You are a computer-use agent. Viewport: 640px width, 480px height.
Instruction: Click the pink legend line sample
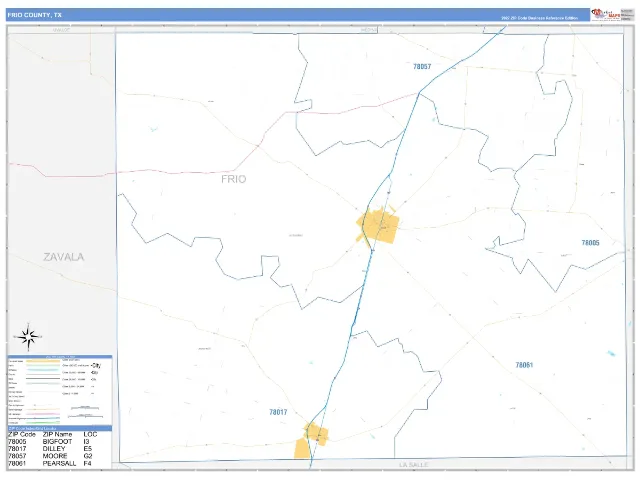point(43,414)
